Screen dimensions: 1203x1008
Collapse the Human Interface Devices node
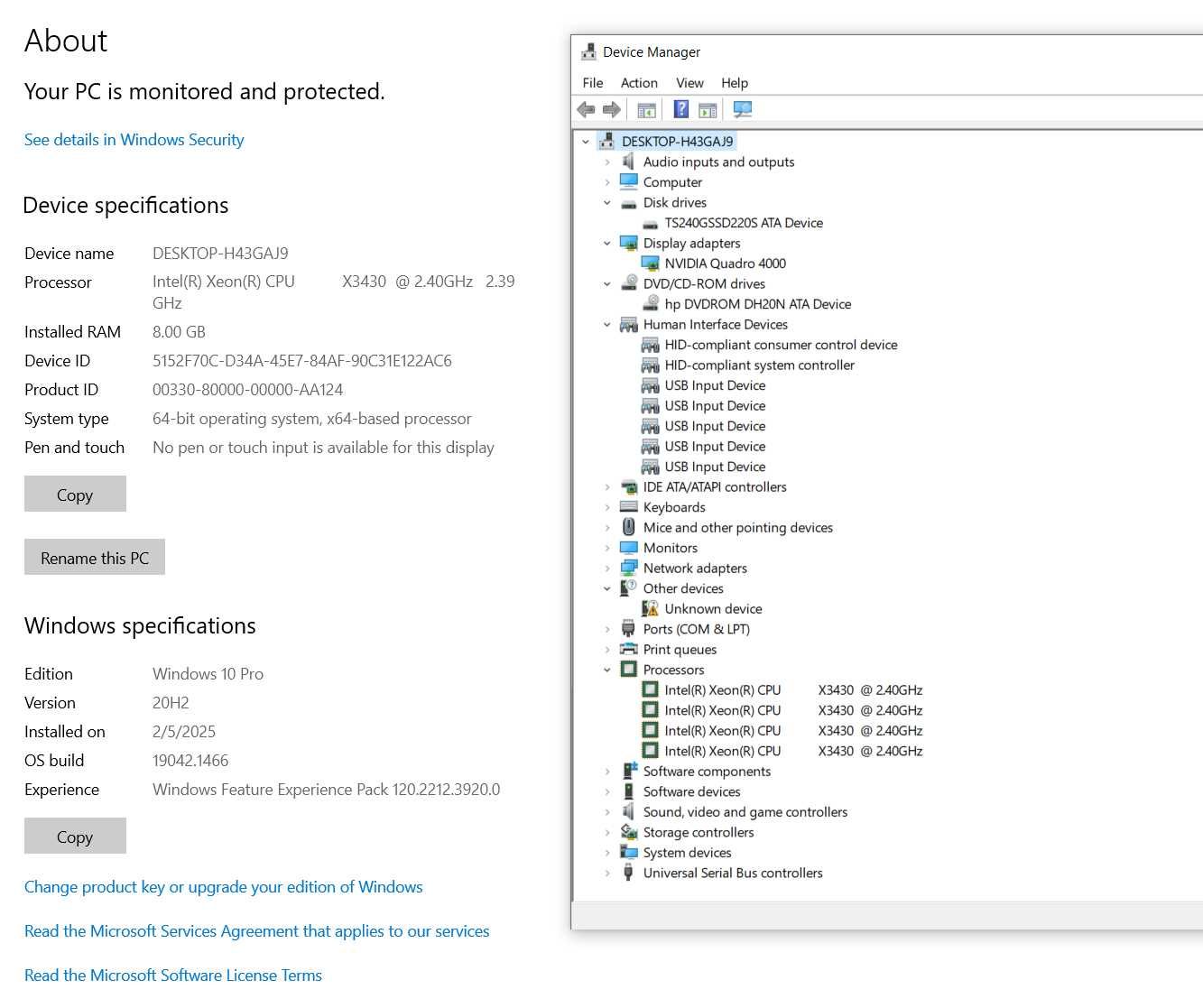click(x=607, y=325)
